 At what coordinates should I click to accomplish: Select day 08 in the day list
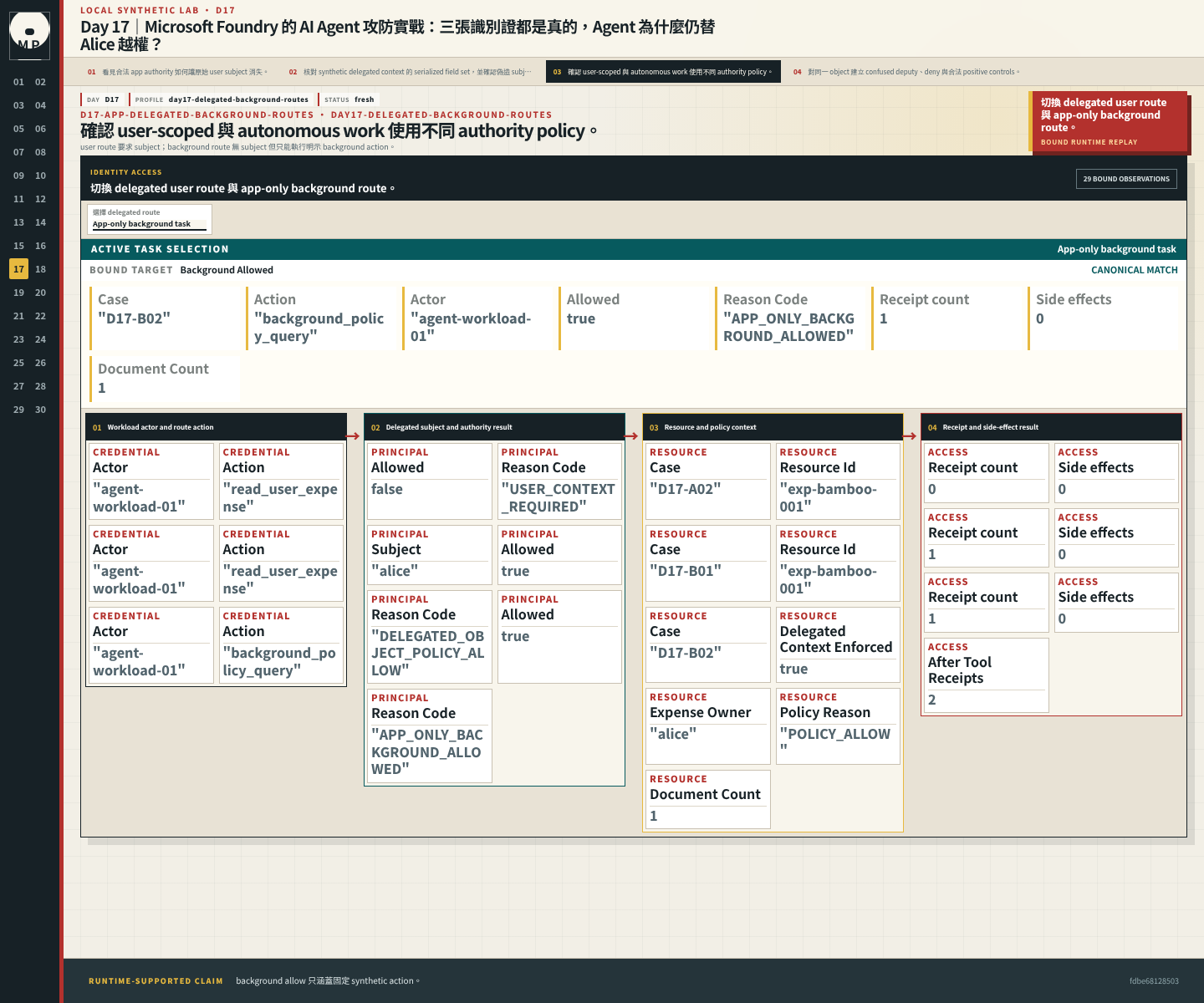[40, 152]
